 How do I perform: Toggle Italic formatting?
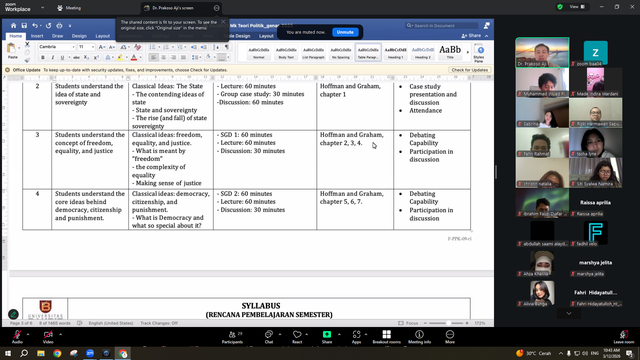click(x=53, y=58)
